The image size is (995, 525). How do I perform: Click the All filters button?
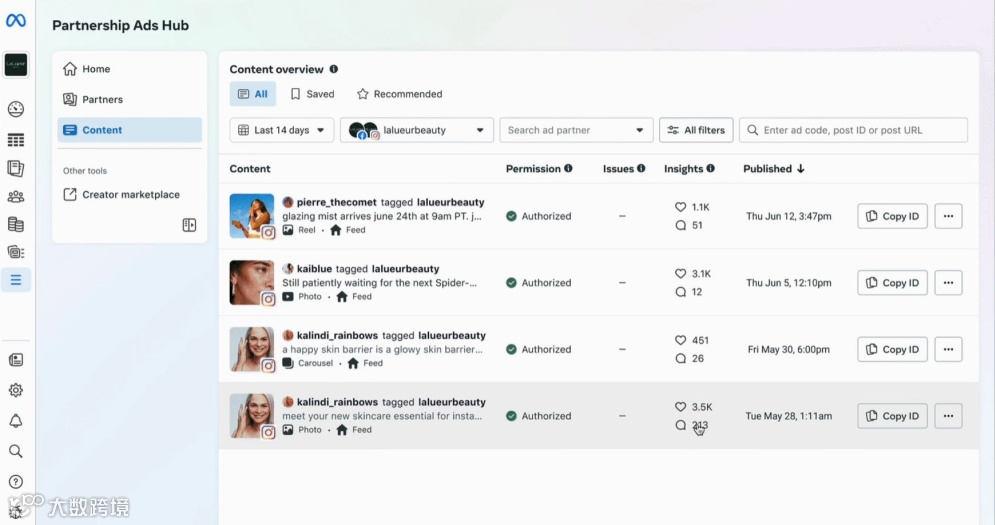coord(696,130)
